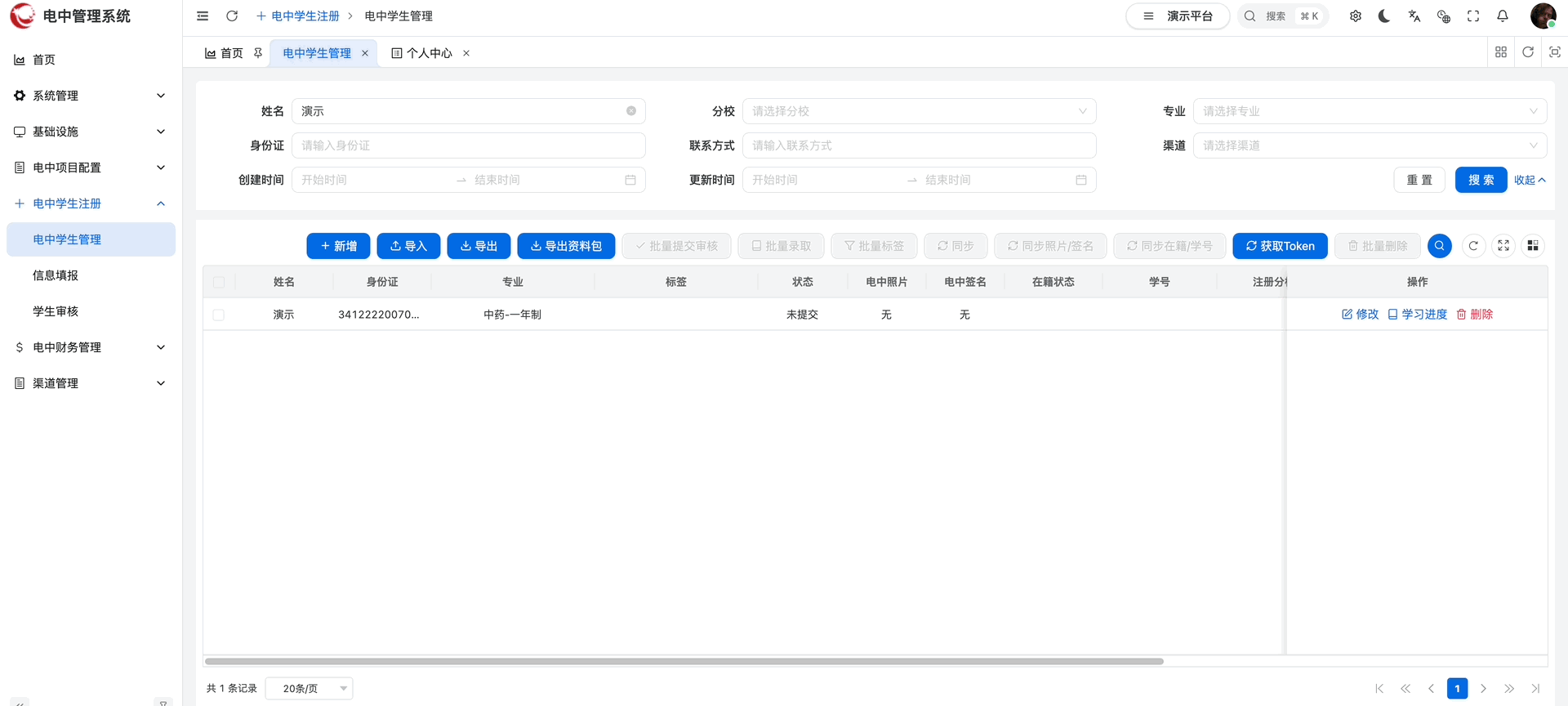
Task: Go to the first page arrow
Action: pos(1379,689)
